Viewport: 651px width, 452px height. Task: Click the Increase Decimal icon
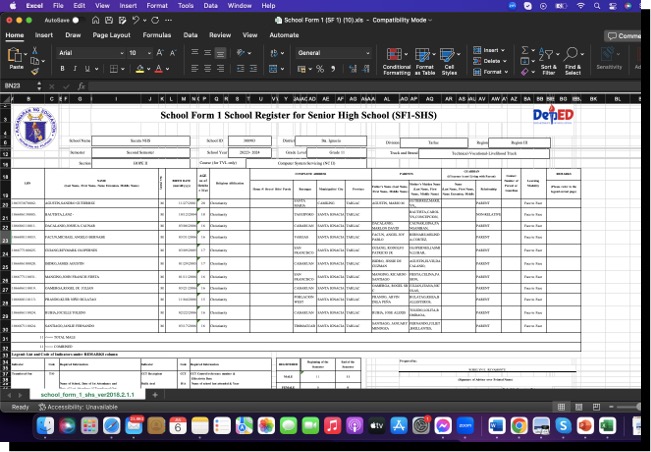(x=353, y=69)
